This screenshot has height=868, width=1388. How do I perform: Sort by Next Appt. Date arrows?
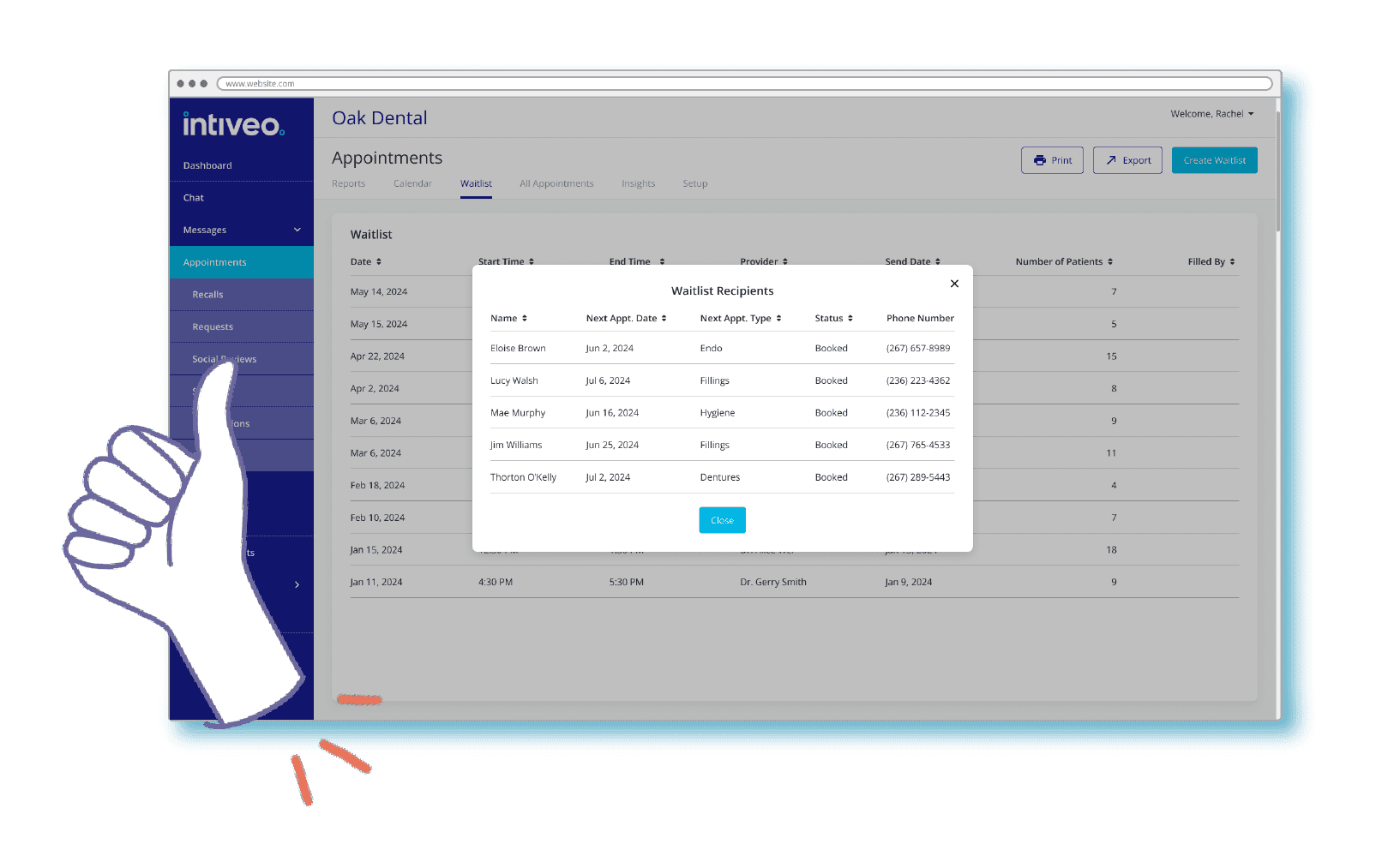[664, 319]
